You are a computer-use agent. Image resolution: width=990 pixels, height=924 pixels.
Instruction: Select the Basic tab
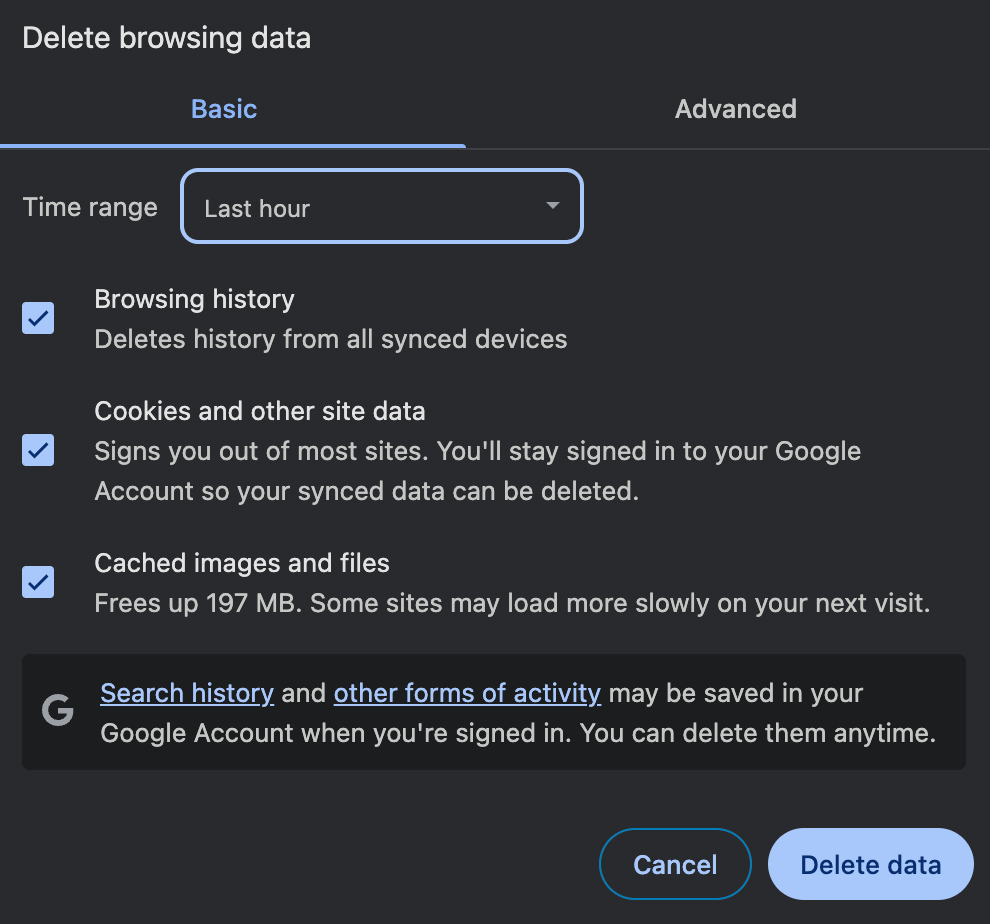point(223,108)
